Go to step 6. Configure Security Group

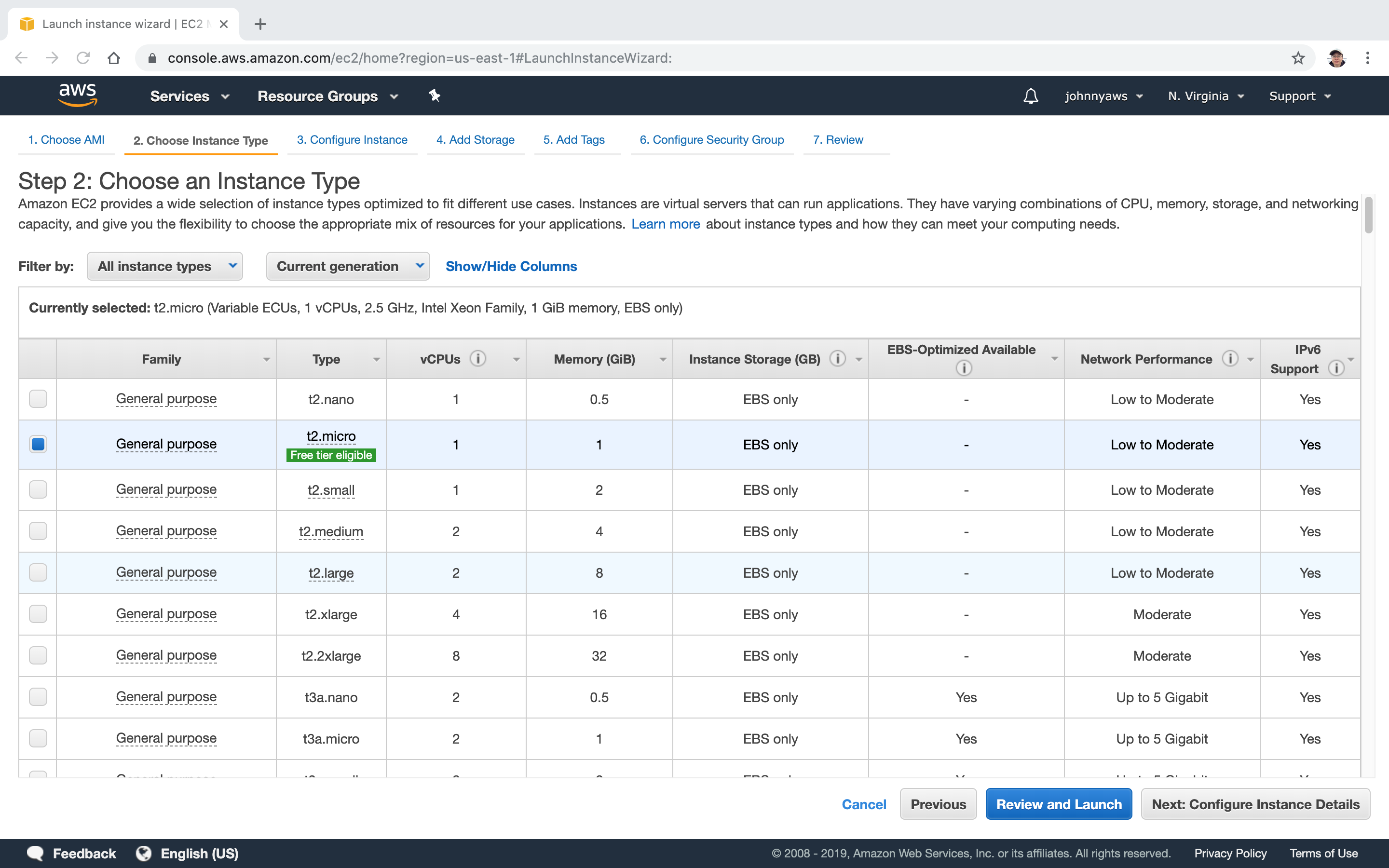[x=712, y=140]
